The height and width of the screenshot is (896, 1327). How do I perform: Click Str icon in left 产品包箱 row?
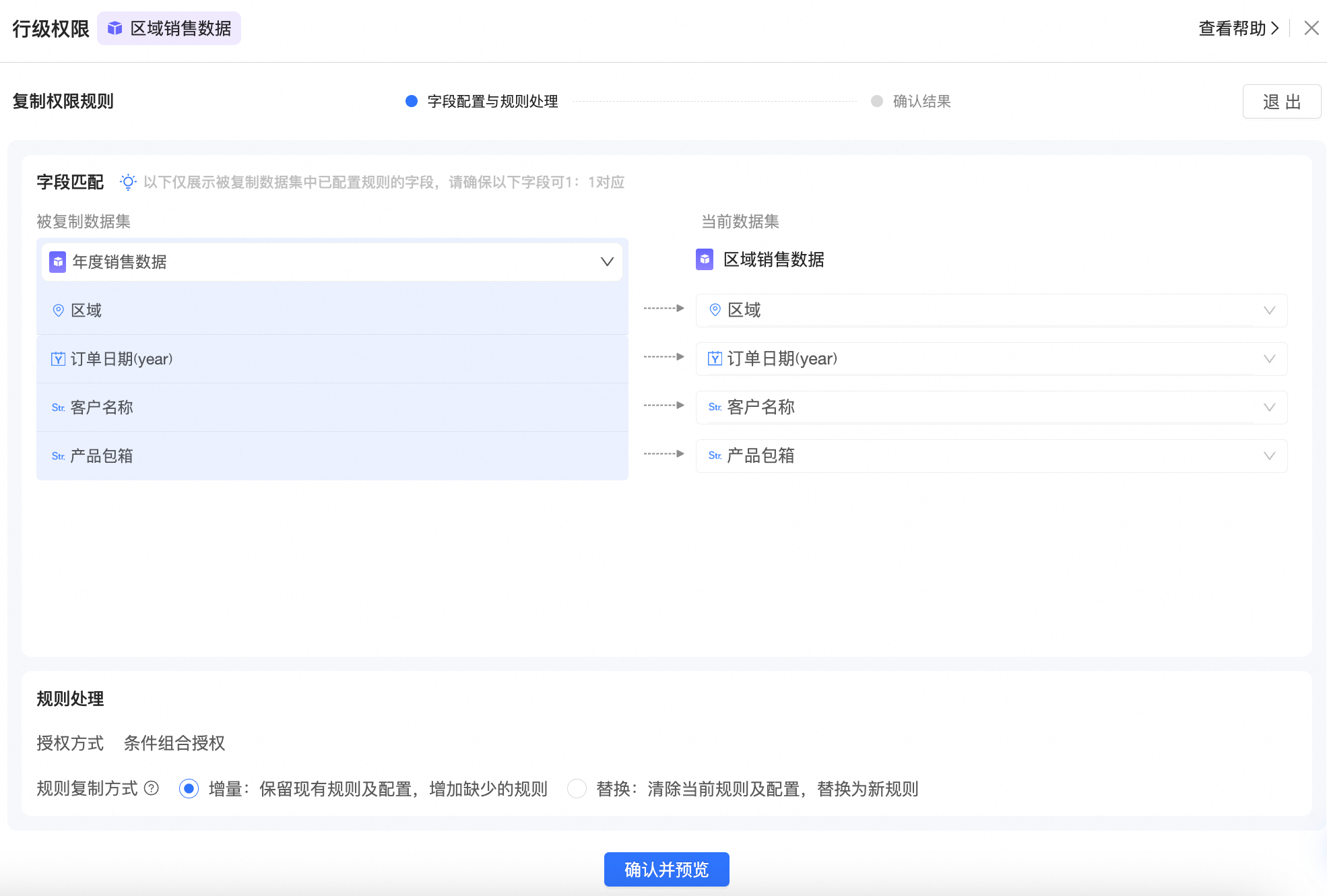59,456
